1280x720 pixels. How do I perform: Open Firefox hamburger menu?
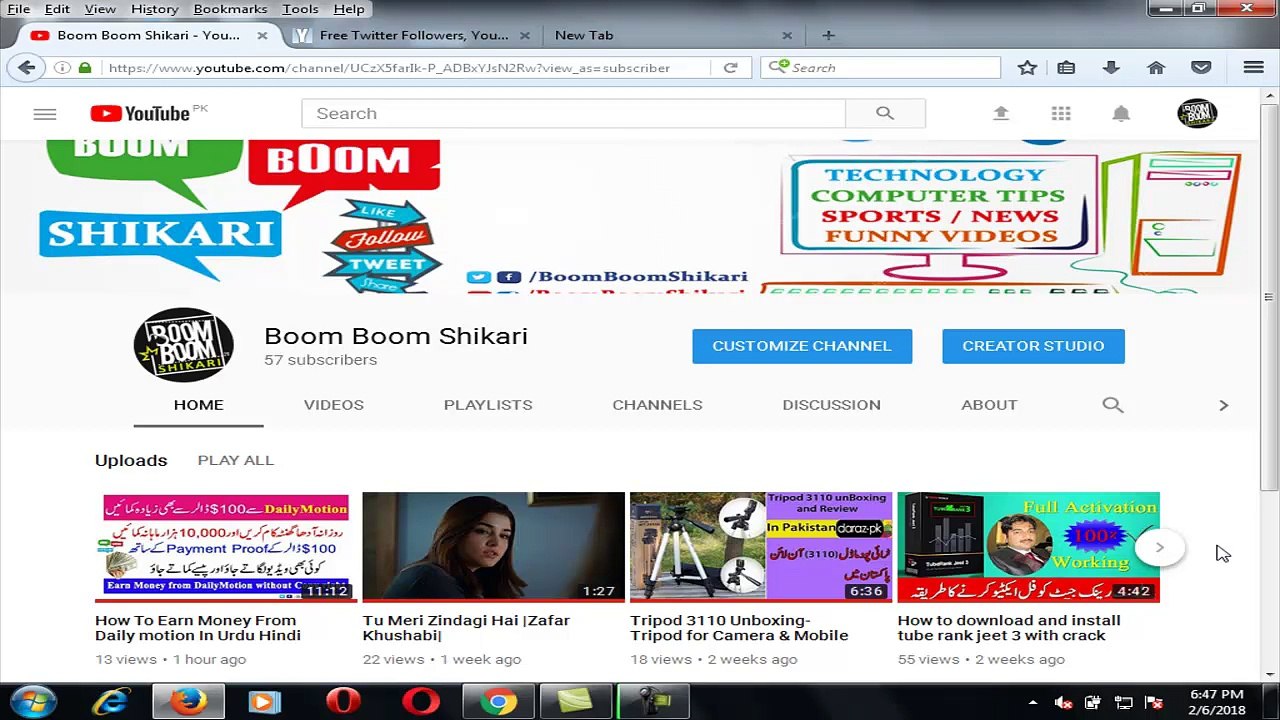[x=1253, y=68]
